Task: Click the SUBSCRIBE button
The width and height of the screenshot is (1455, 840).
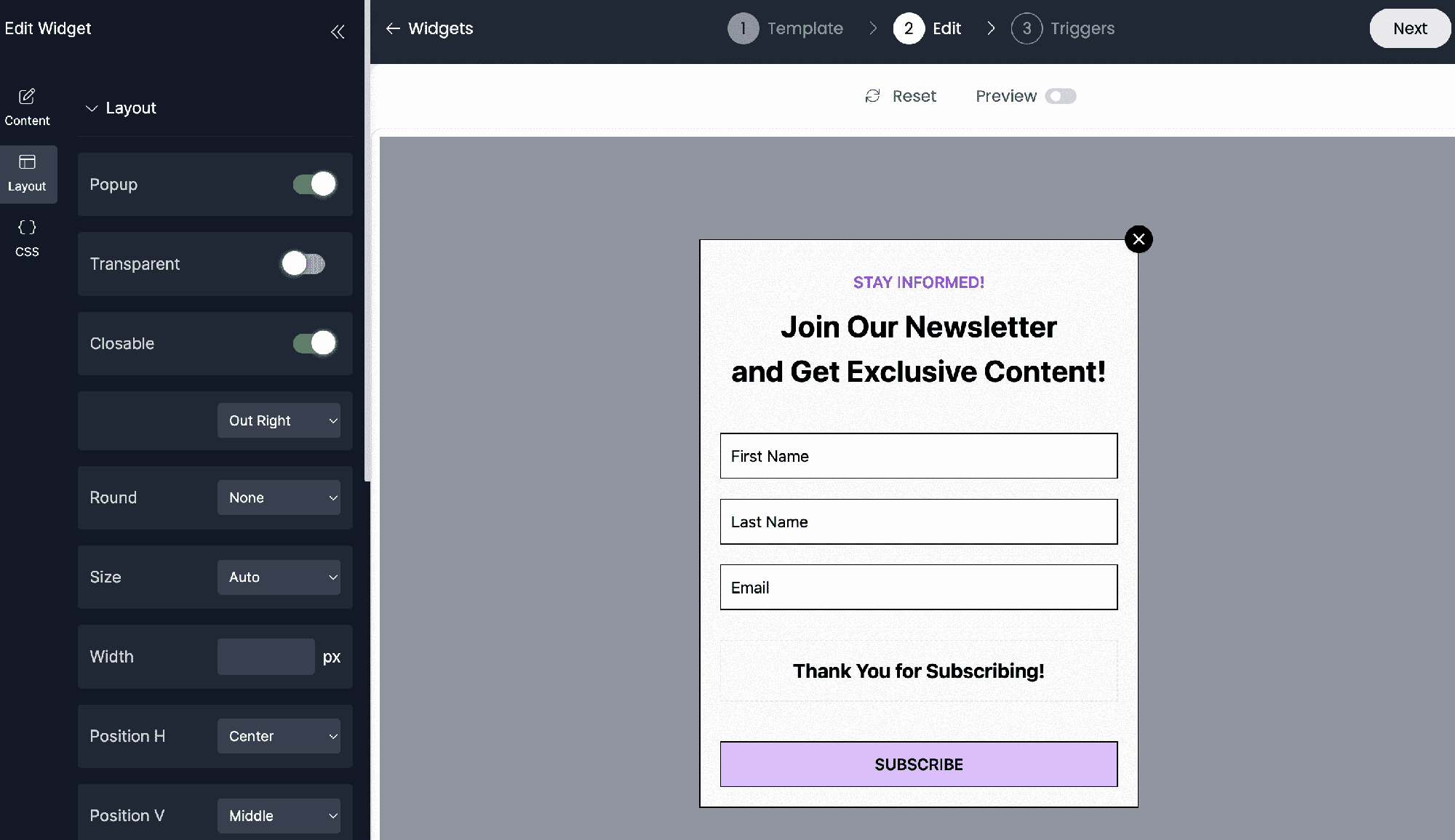Action: click(x=918, y=764)
